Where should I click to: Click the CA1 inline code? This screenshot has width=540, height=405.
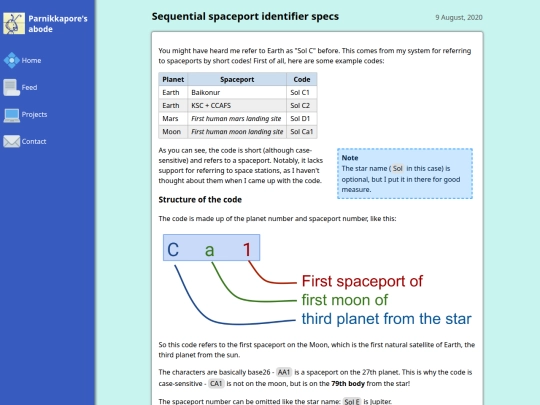(216, 384)
